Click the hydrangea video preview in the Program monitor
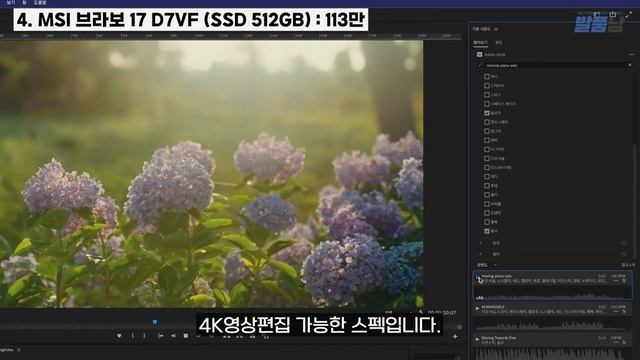This screenshot has height=360, width=640. pos(211,174)
